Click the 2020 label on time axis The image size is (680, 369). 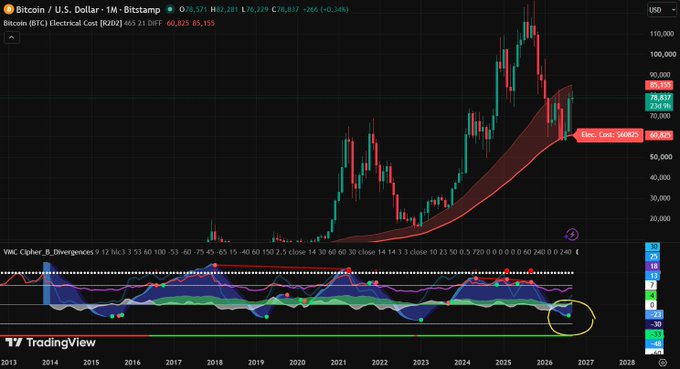click(x=297, y=362)
